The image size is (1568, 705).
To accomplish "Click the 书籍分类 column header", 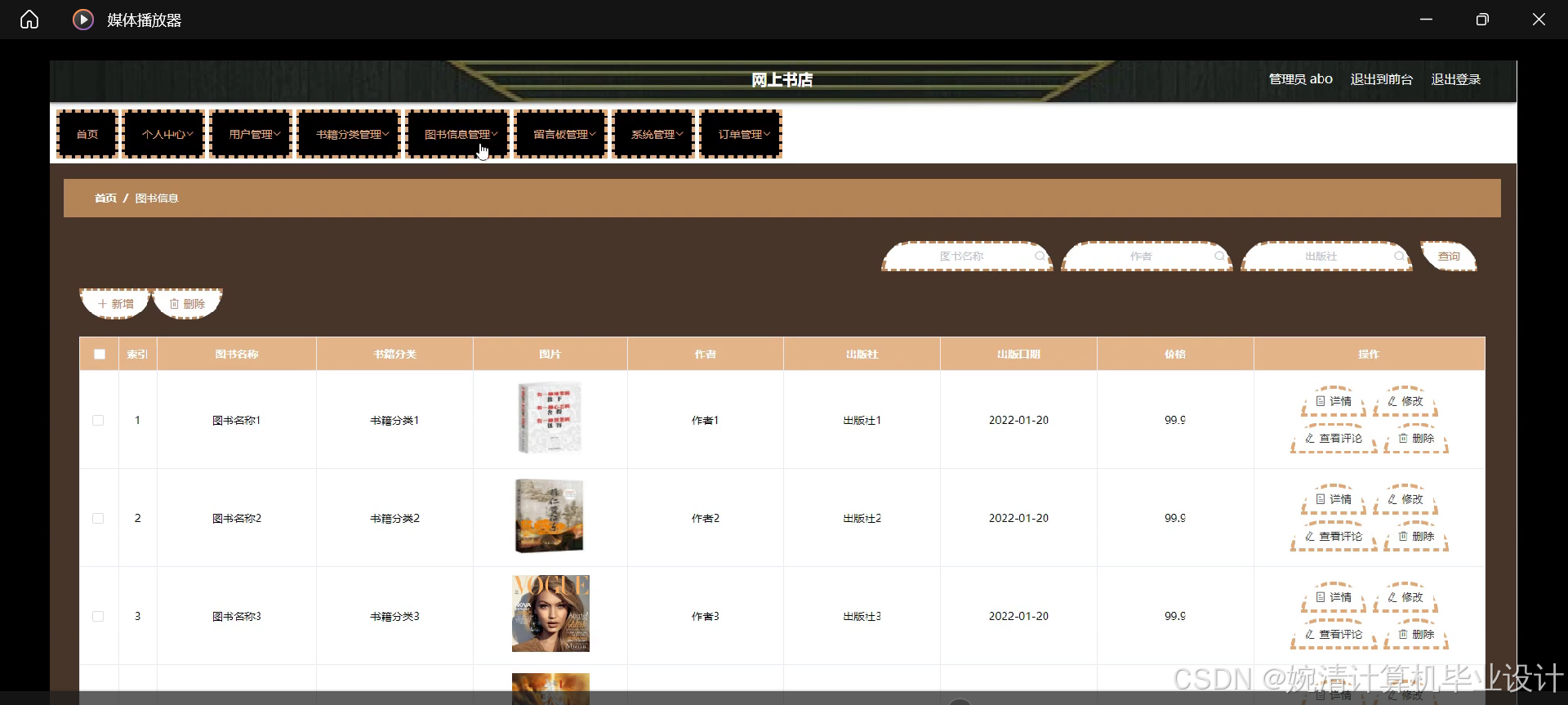I will click(394, 354).
